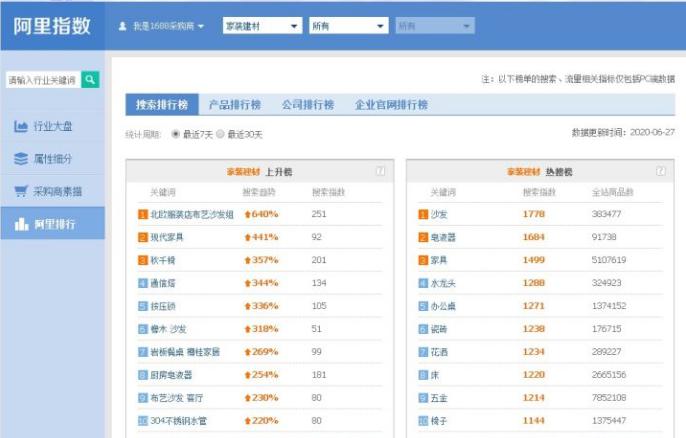Open the disabled third-level dropdown

coord(435,26)
